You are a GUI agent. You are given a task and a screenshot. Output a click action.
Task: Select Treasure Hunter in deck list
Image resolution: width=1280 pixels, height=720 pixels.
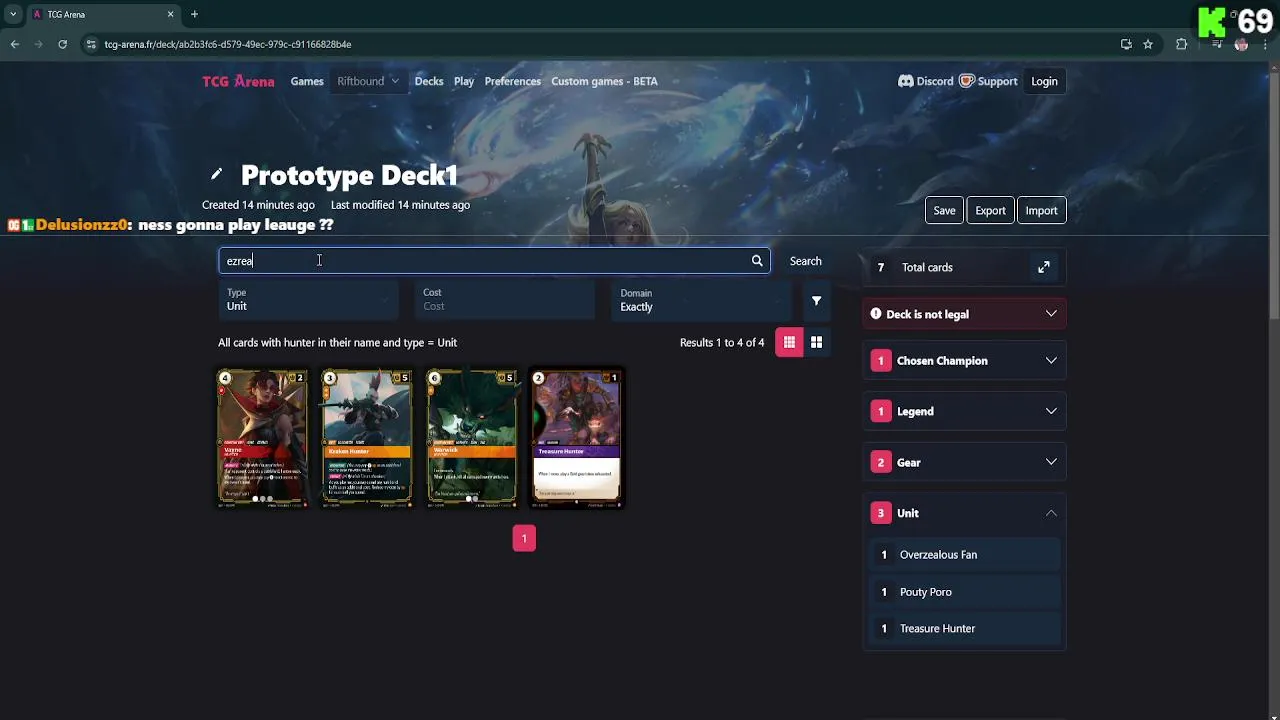(x=964, y=629)
